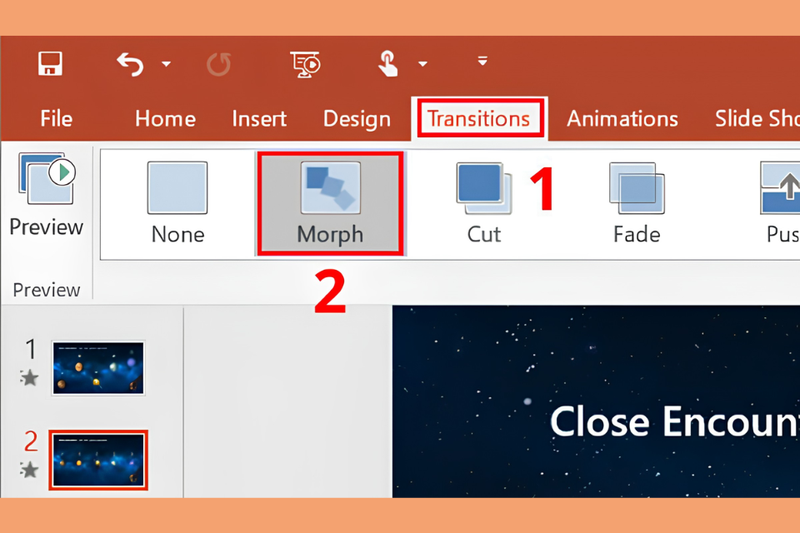Apply the Push transition
Image resolution: width=800 pixels, height=533 pixels.
point(781,202)
